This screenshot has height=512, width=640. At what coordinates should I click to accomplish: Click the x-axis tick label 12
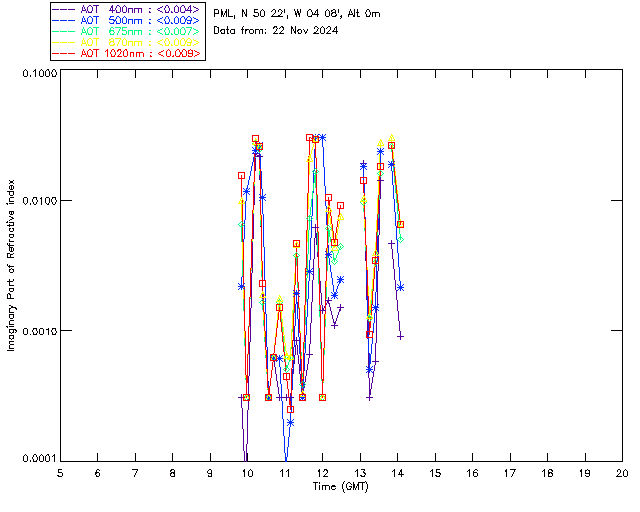pyautogui.click(x=322, y=473)
